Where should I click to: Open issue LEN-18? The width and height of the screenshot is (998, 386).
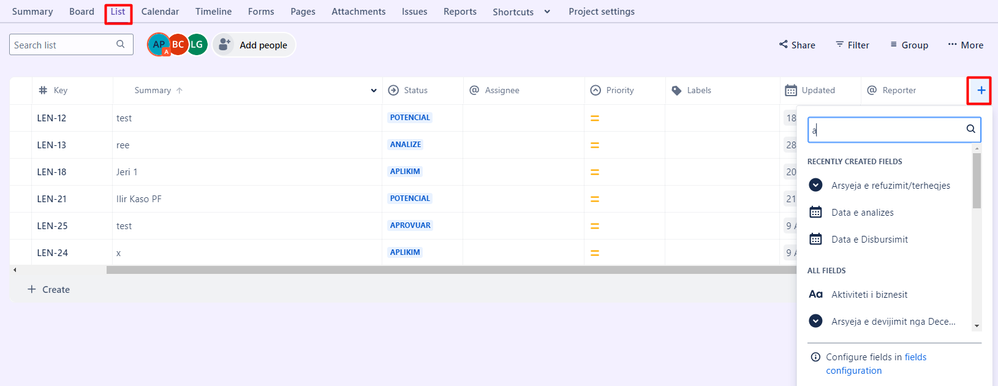(x=52, y=172)
